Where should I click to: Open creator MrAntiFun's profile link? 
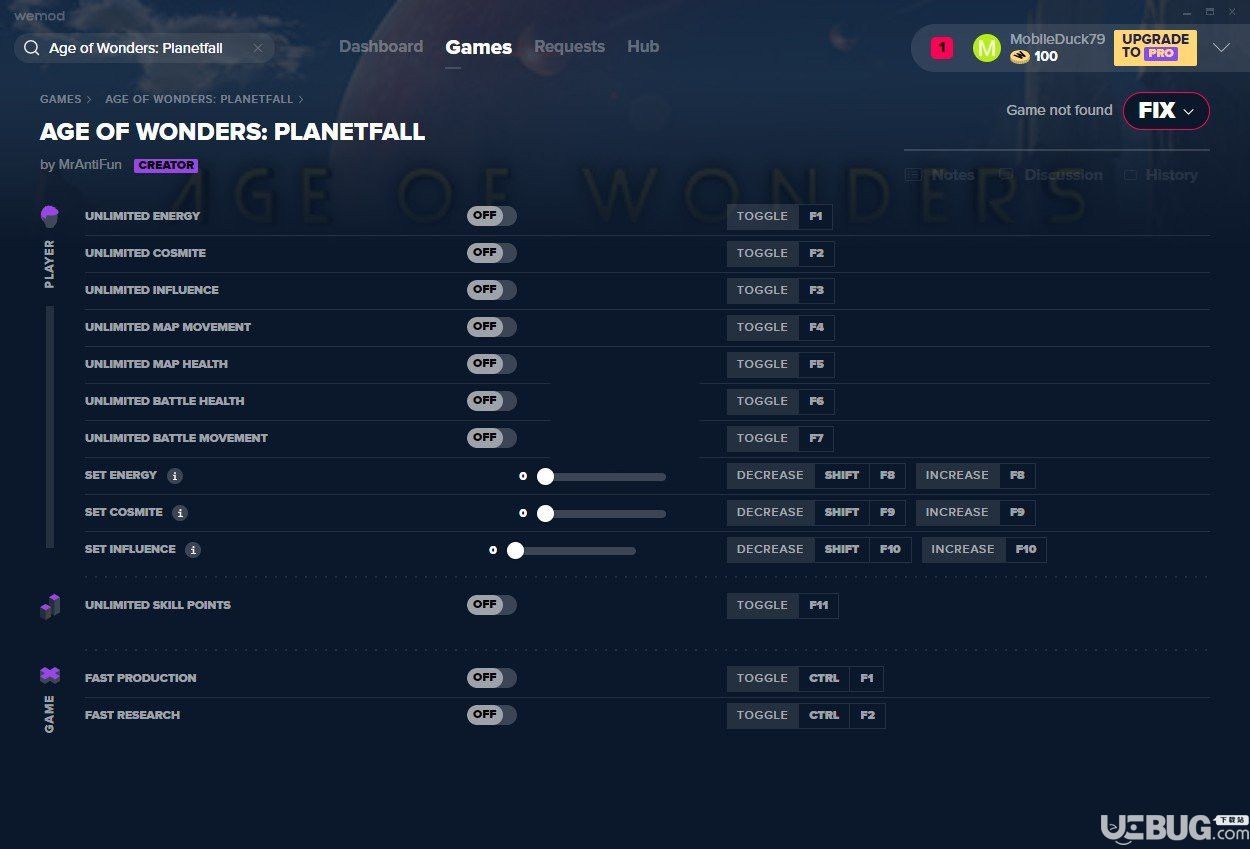[x=89, y=165]
